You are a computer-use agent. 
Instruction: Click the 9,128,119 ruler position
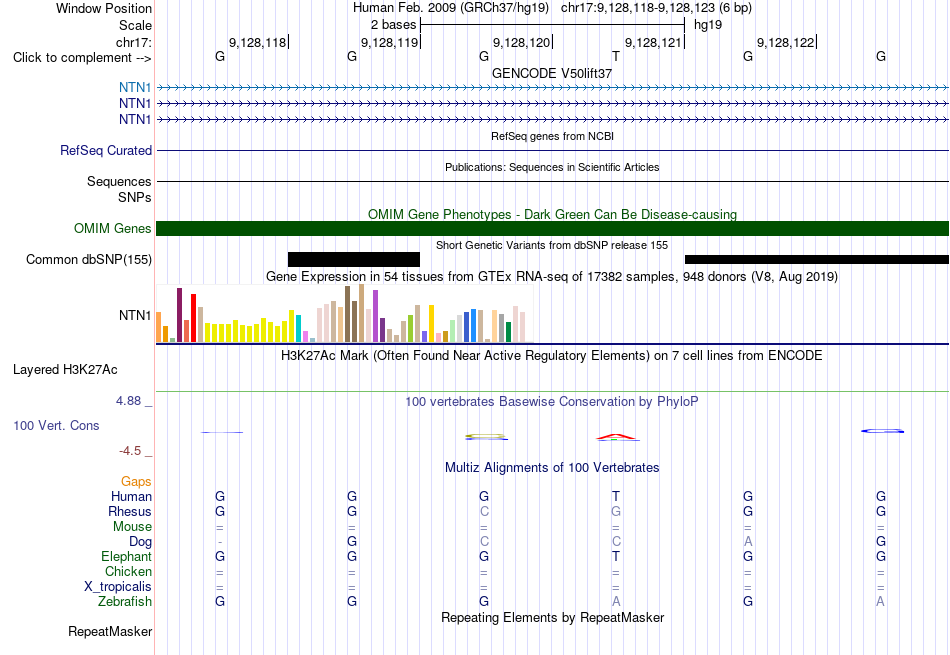point(390,42)
